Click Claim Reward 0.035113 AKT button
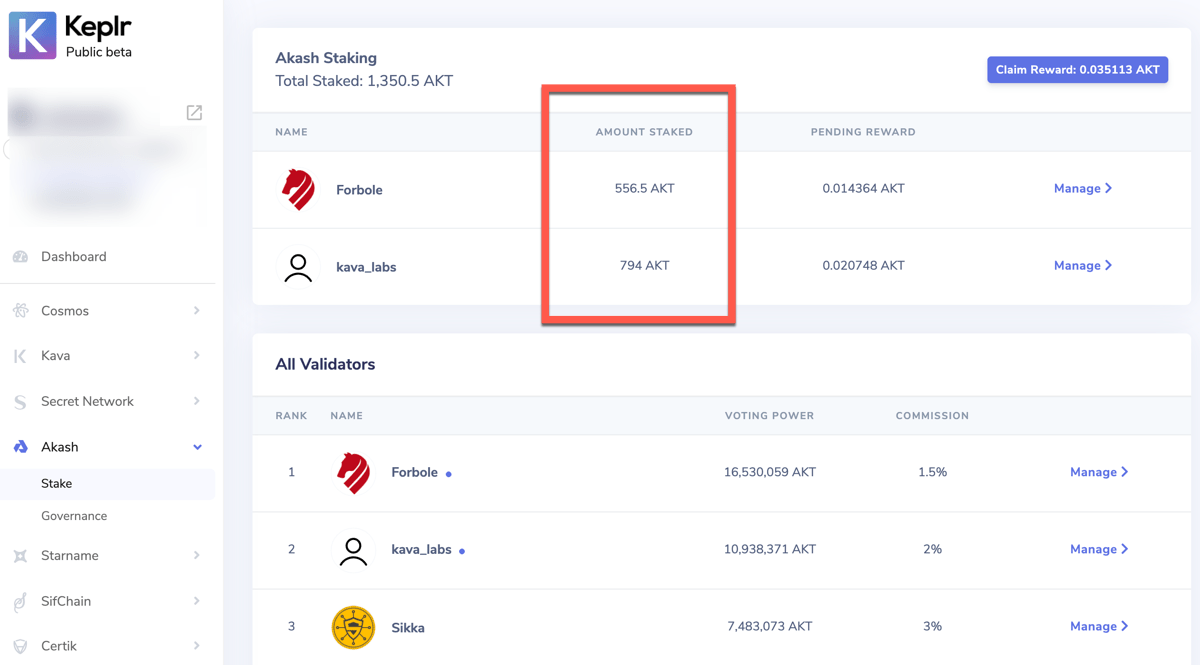 [x=1078, y=70]
